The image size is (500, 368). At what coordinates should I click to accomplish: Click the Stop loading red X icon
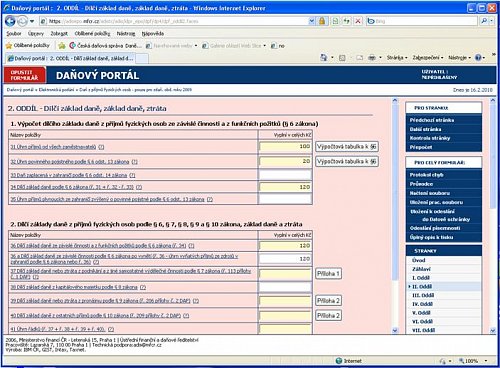pyautogui.click(x=358, y=21)
